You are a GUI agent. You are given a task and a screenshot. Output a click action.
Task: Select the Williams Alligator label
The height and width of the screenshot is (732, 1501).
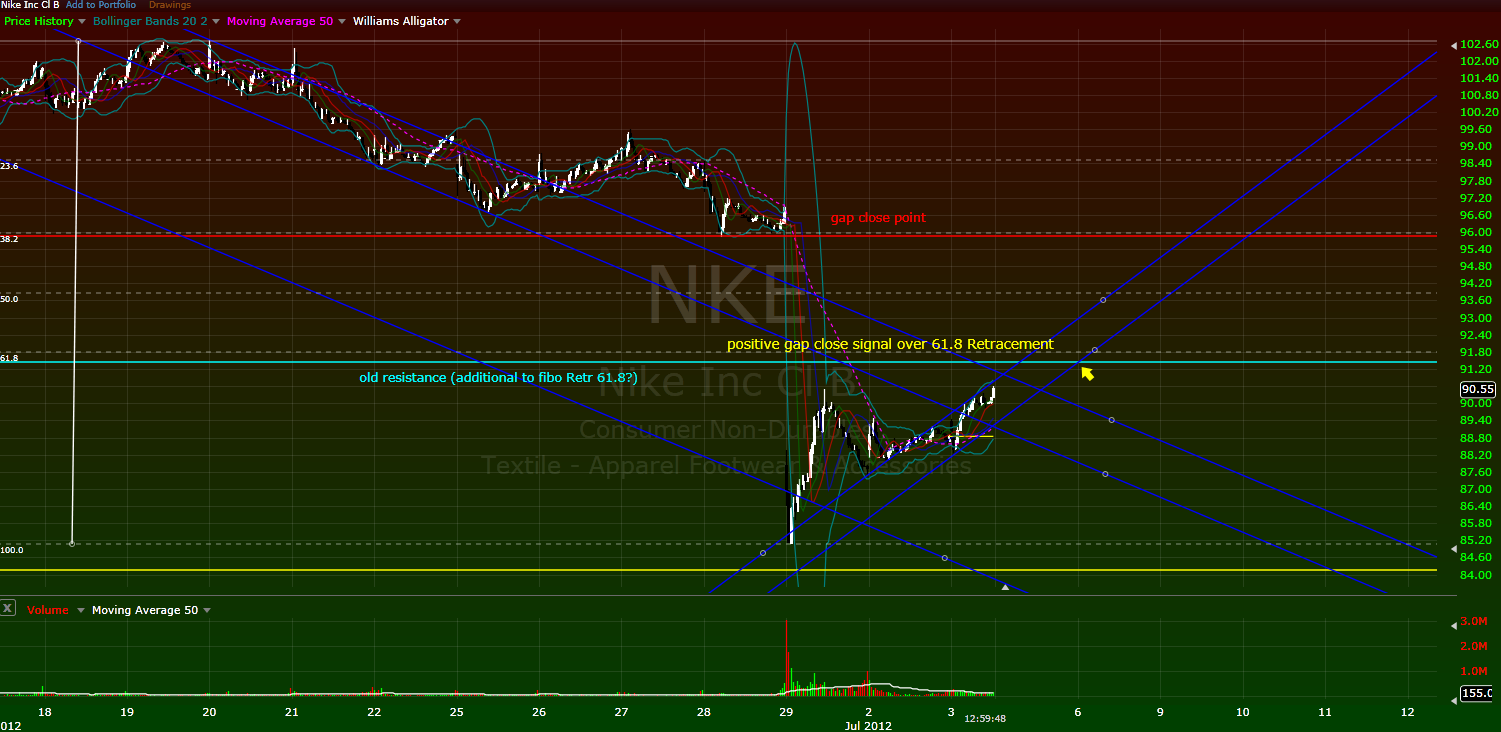point(401,21)
